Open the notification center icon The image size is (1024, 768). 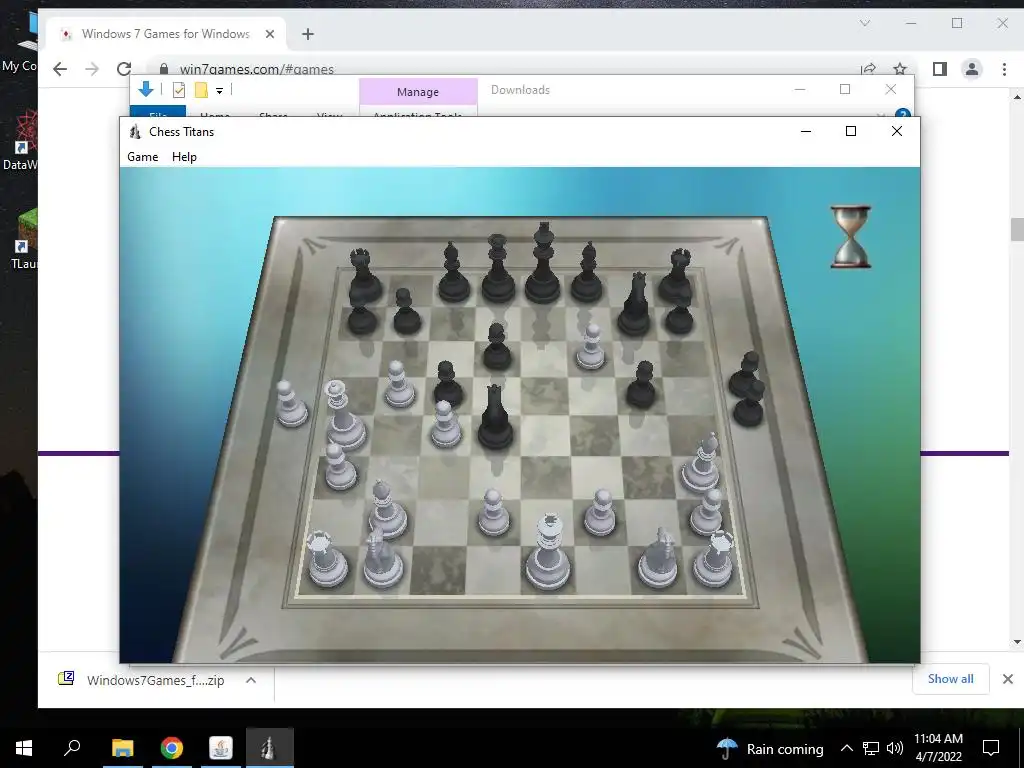click(991, 748)
